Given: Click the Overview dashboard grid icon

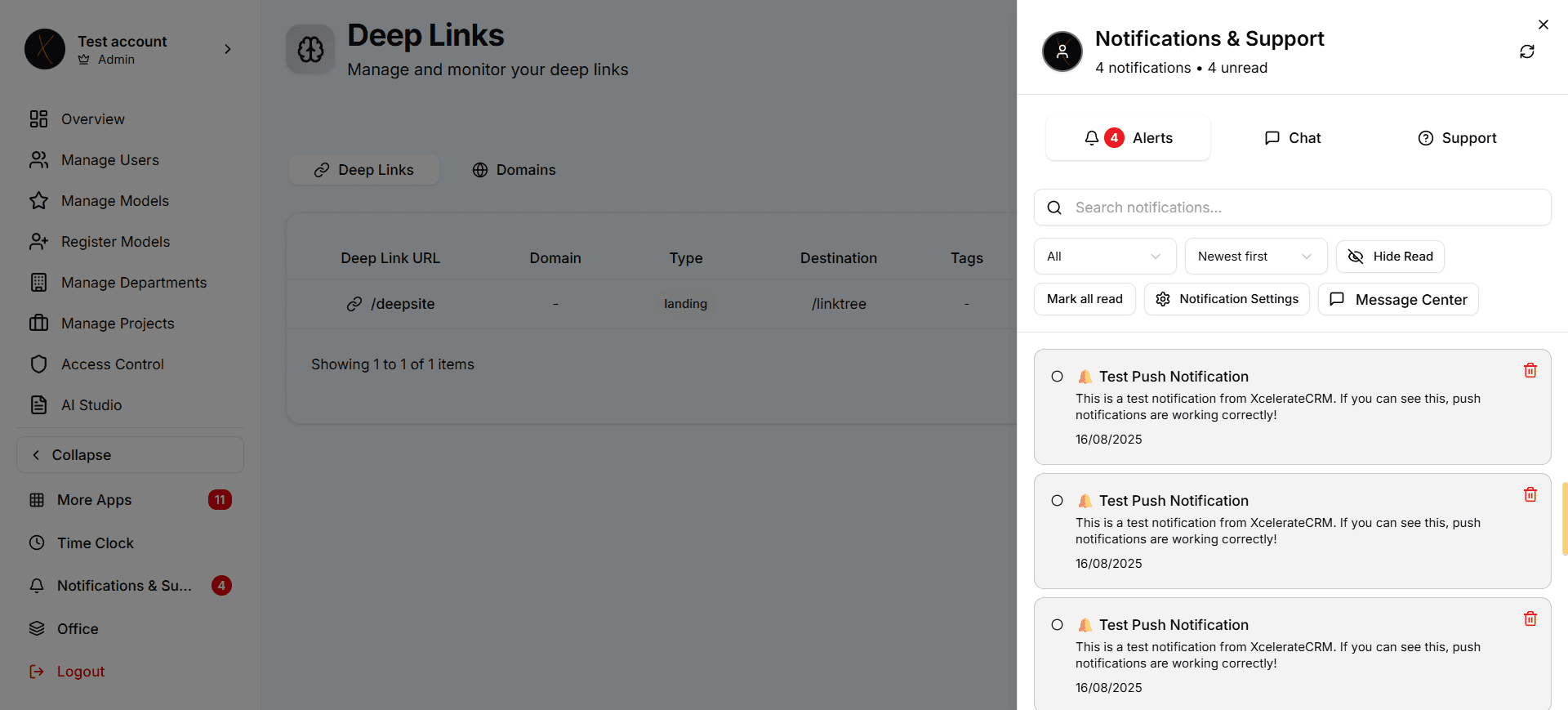Looking at the screenshot, I should coord(38,119).
